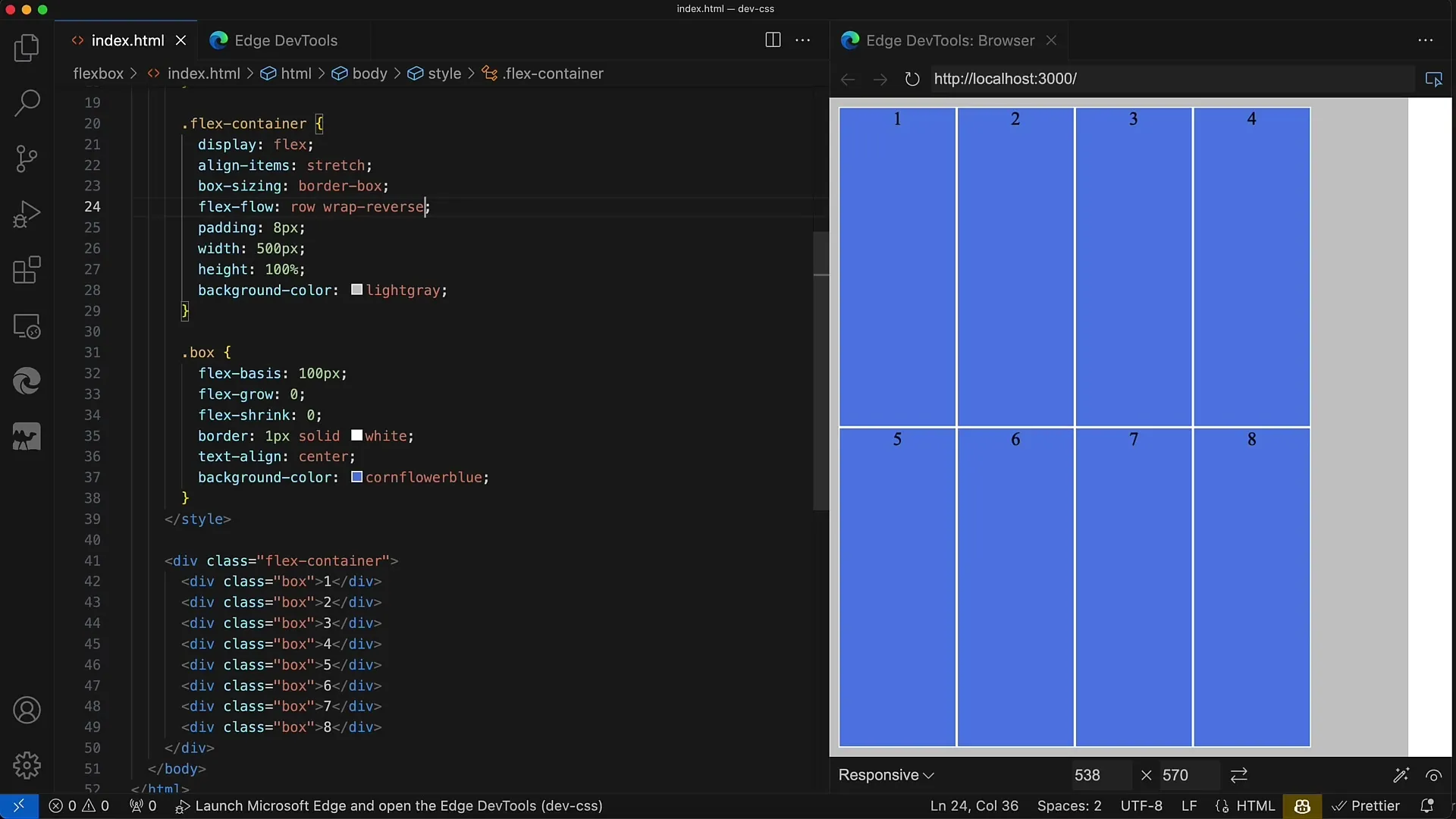The image size is (1456, 819).
Task: Click the '.box' selector text
Action: pos(198,353)
